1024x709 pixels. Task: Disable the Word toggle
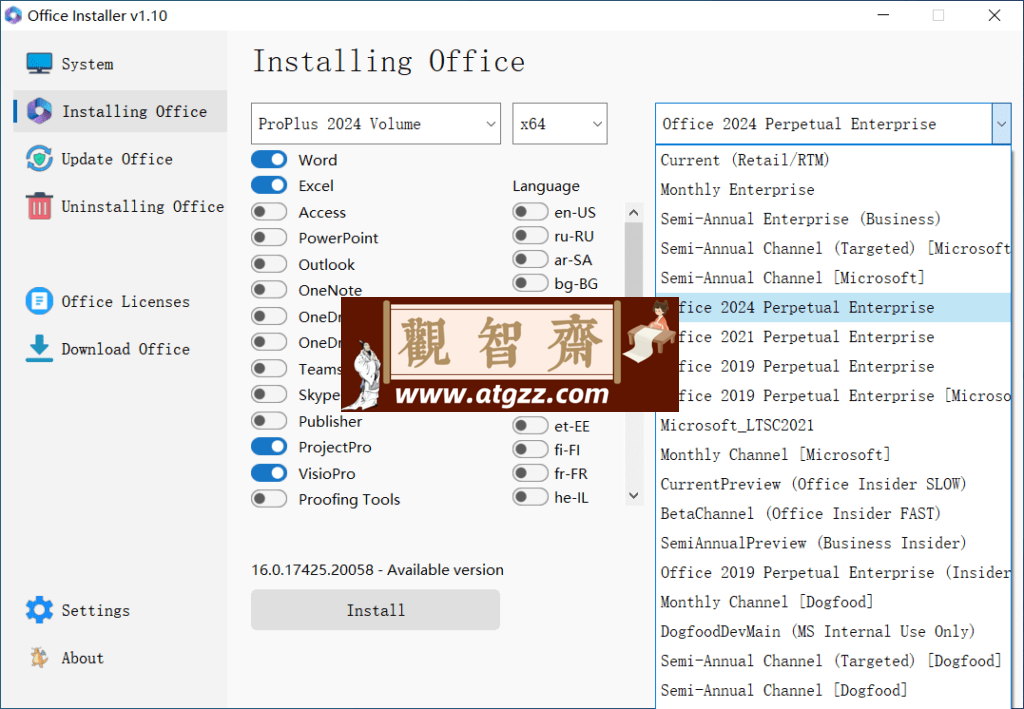[x=269, y=159]
